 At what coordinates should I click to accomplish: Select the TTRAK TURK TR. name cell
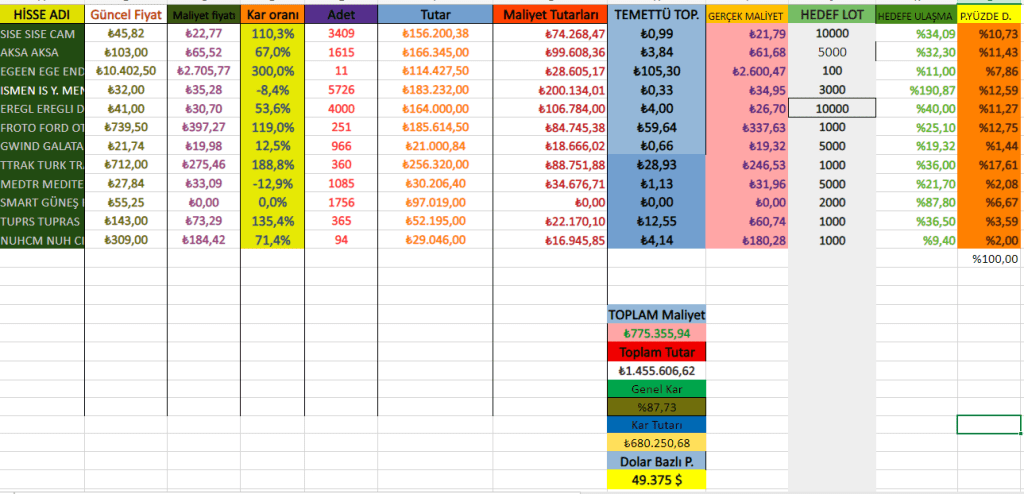pos(42,164)
